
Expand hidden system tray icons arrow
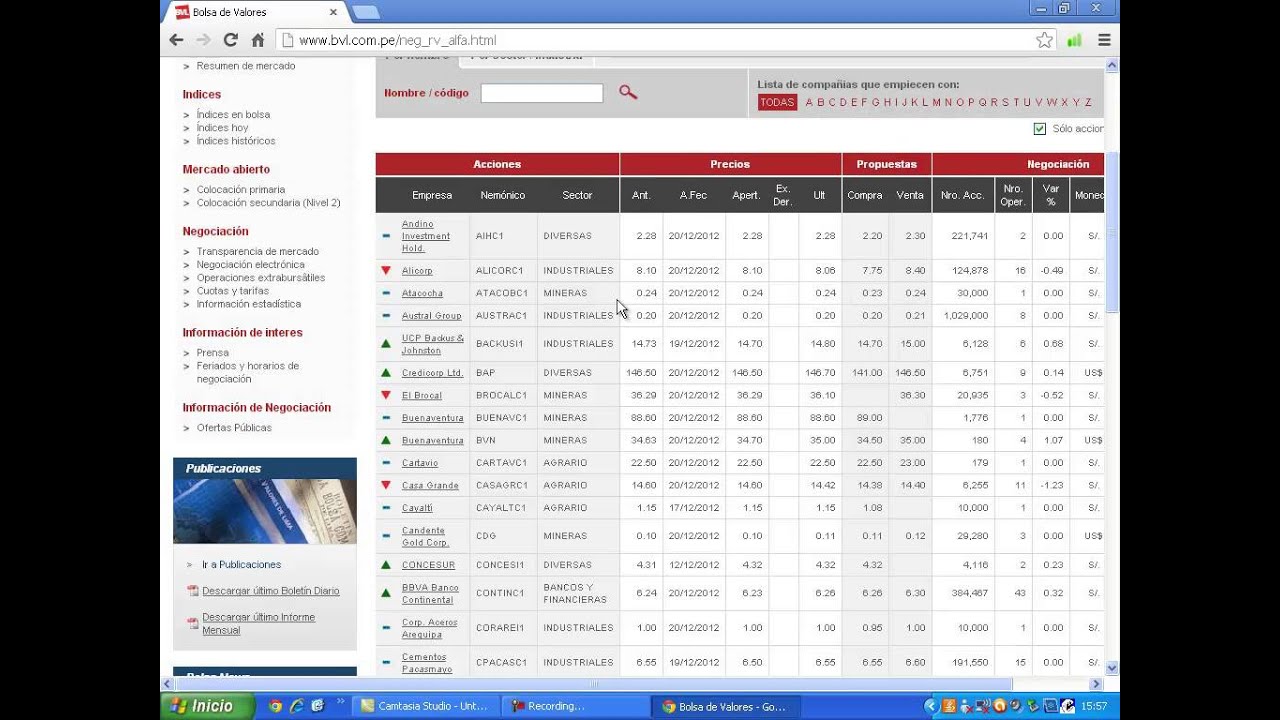[x=931, y=706]
